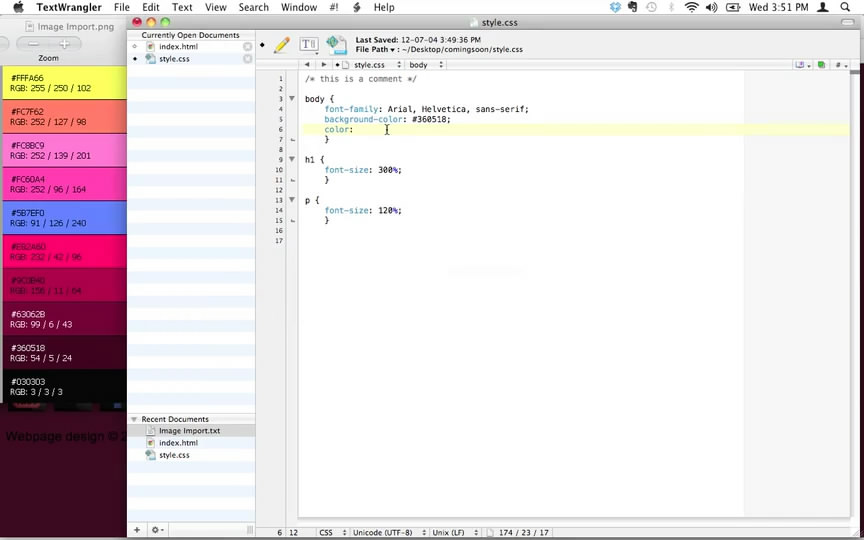Open the style.css document popup in navigation bar

[369, 64]
